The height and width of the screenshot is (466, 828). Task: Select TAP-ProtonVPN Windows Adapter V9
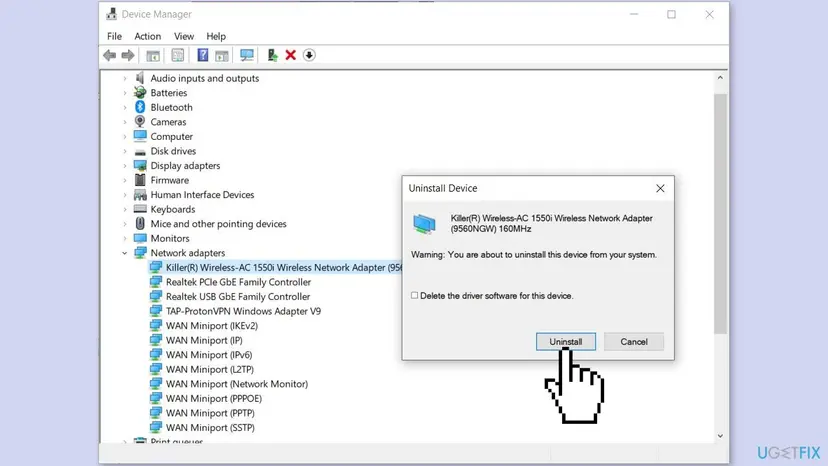click(243, 311)
